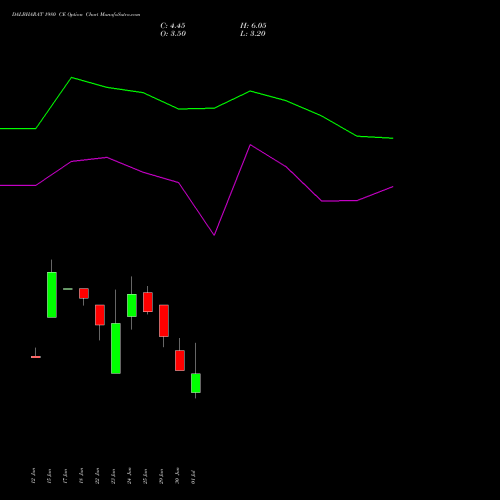The height and width of the screenshot is (500, 500).
Task: Click the low value L: 3.20
Action: tap(253, 34)
